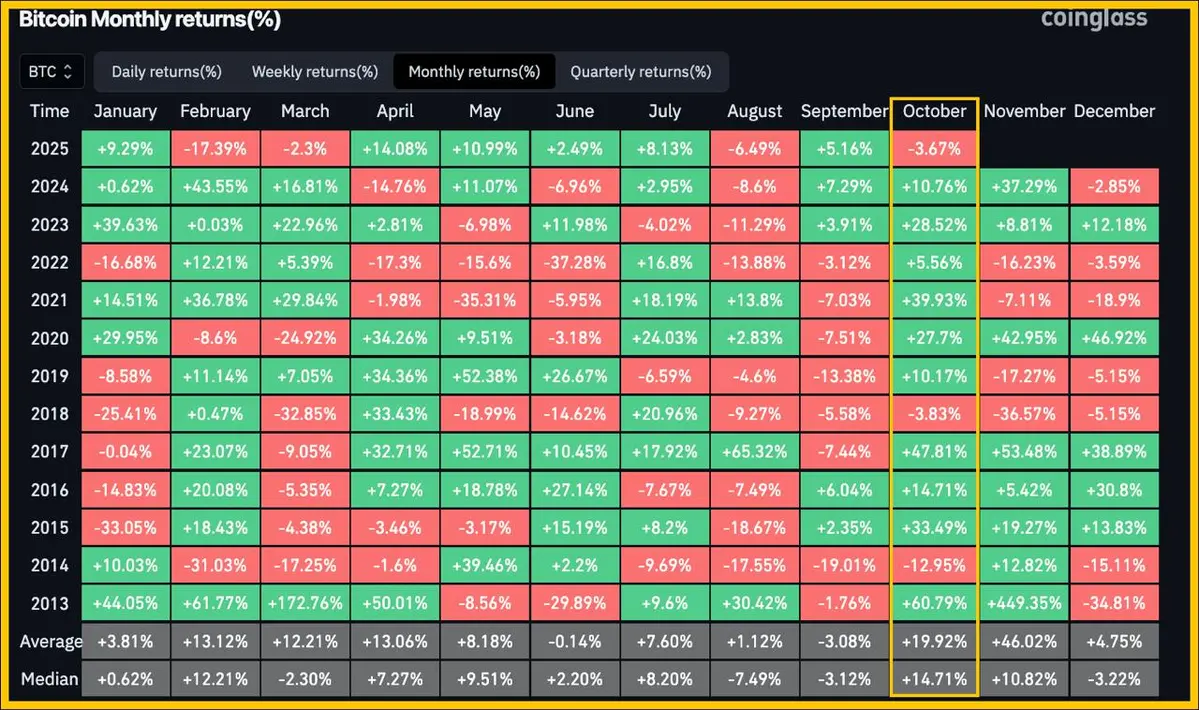Select the Monthly returns(%) tab
This screenshot has width=1199, height=710.
click(x=474, y=72)
